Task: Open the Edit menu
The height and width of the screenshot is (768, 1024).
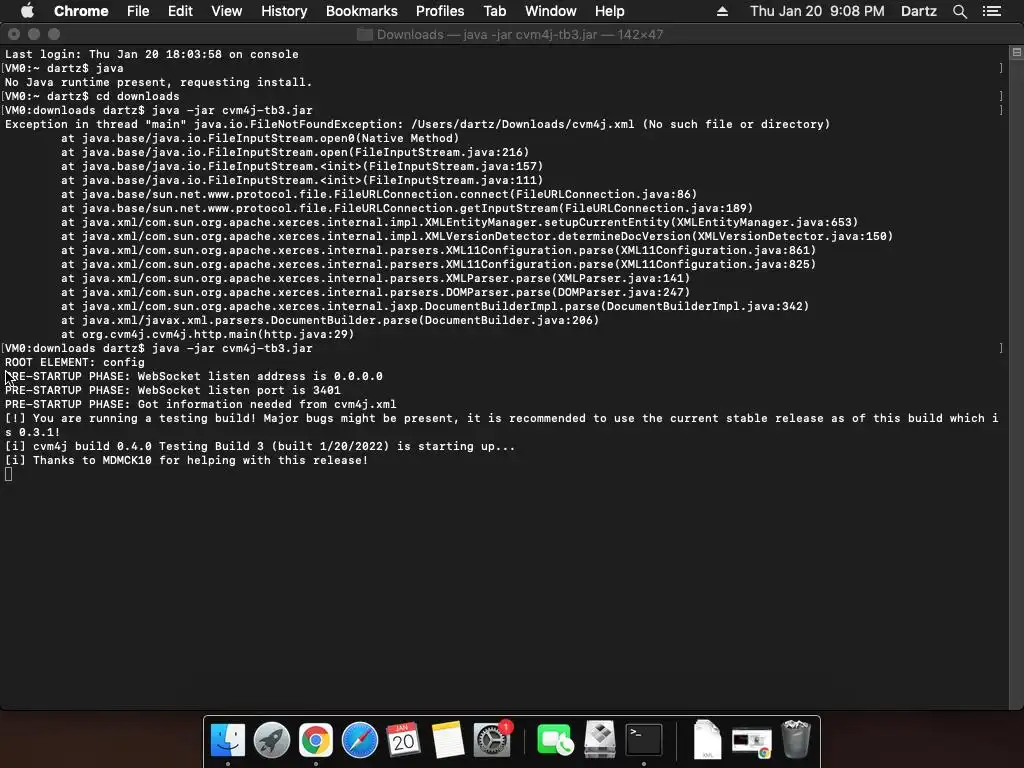Action: pos(180,11)
